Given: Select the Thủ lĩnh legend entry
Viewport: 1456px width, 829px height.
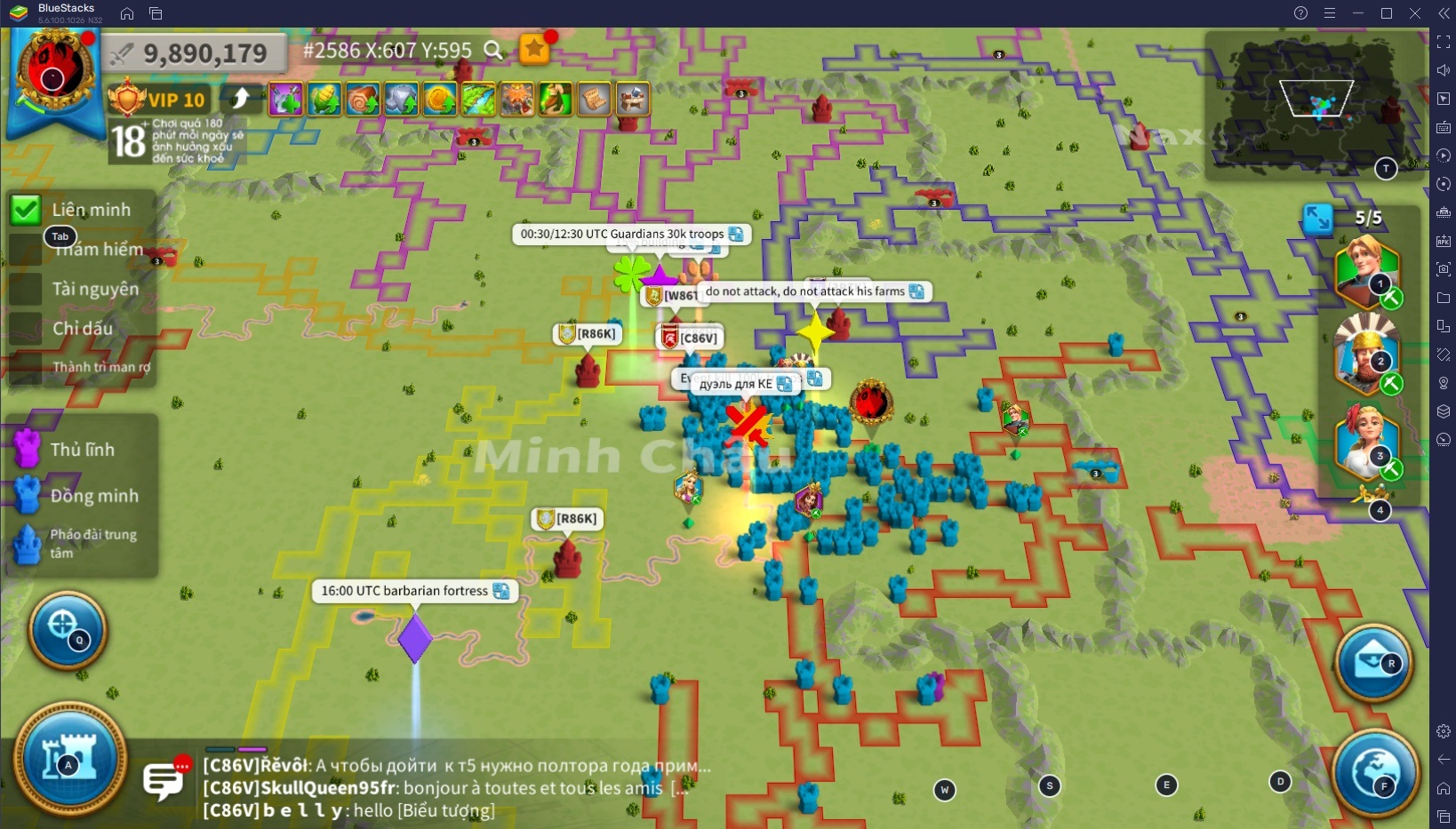Looking at the screenshot, I should 82,449.
